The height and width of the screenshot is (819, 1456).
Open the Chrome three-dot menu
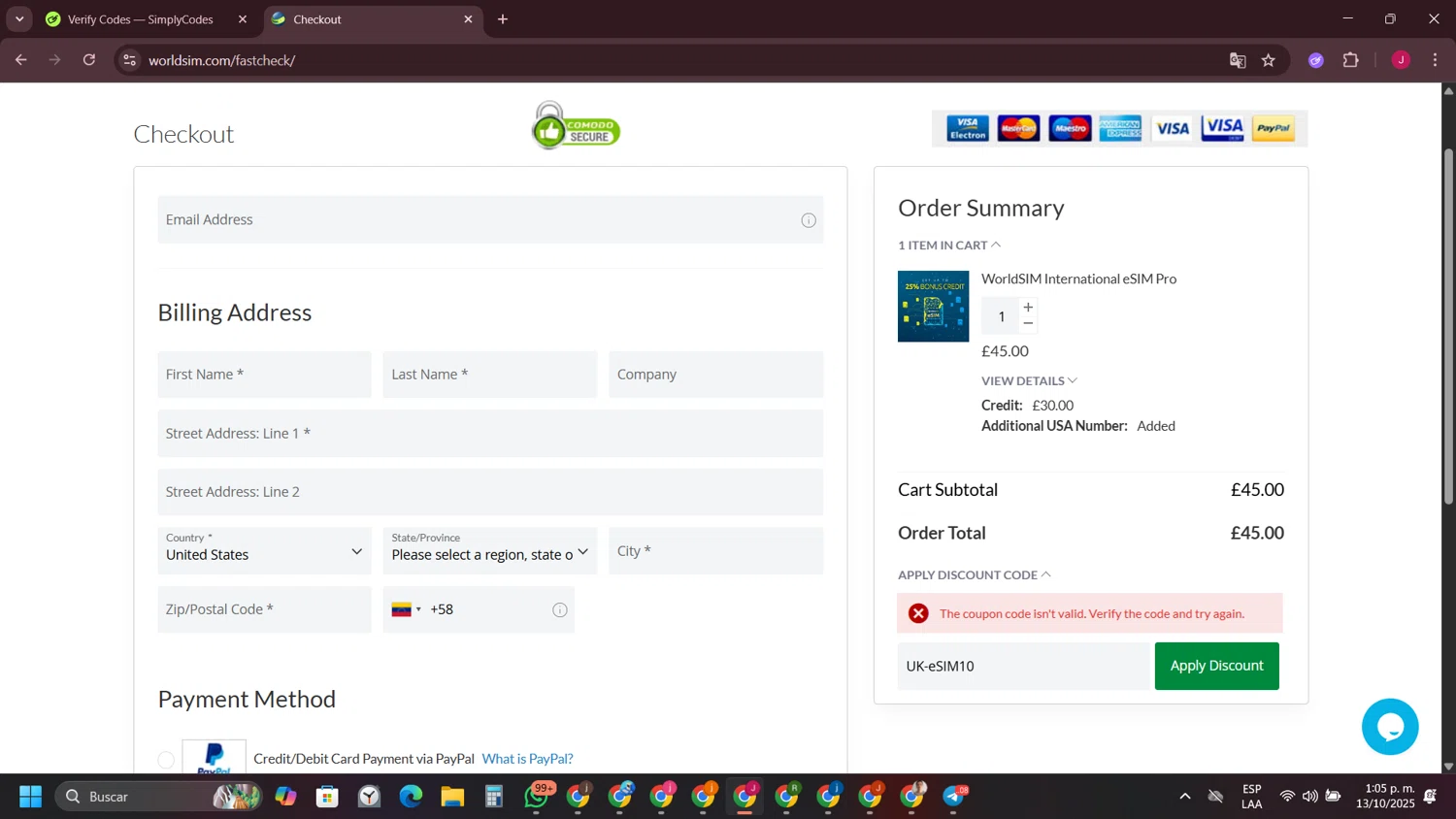[1435, 60]
